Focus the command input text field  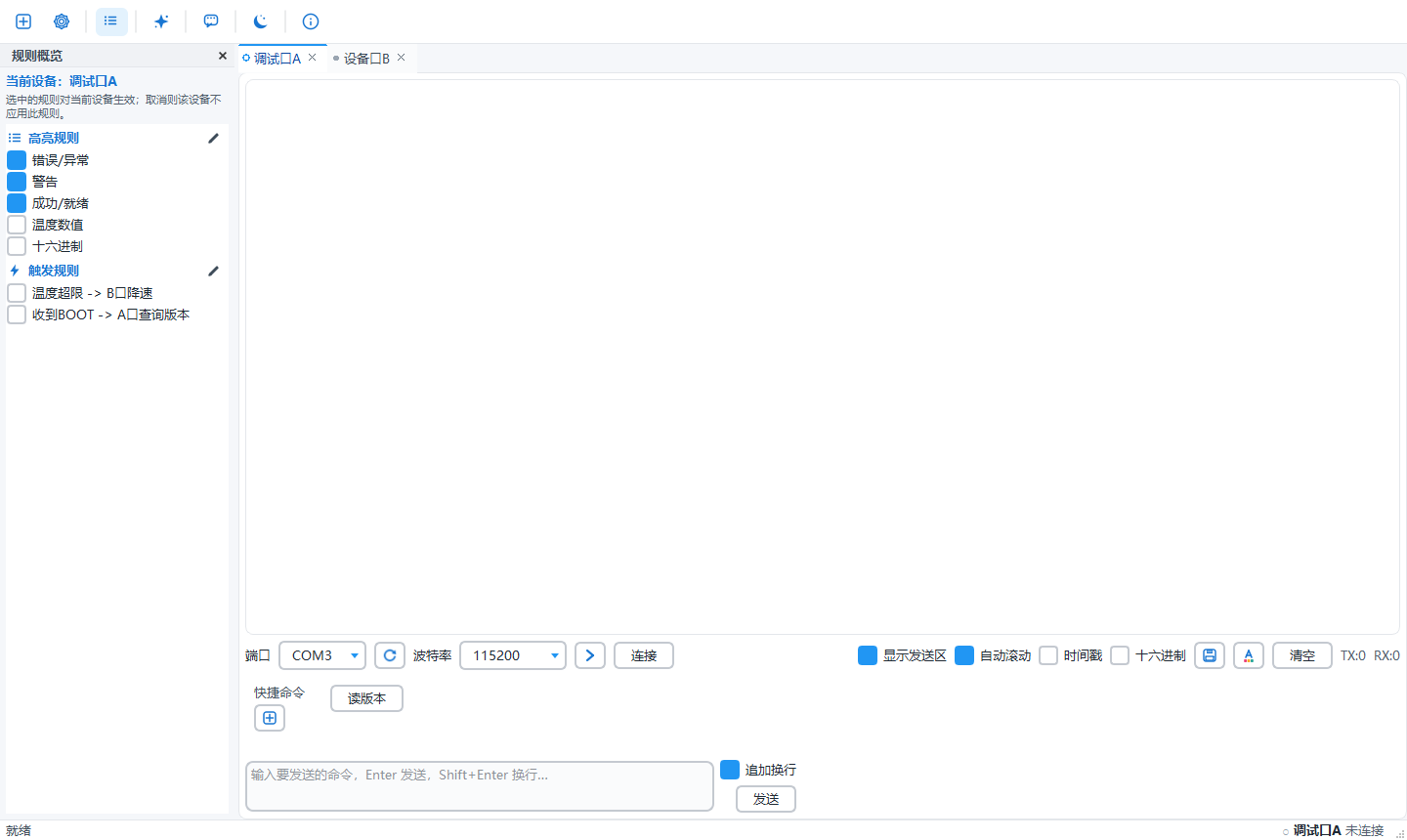coord(480,786)
